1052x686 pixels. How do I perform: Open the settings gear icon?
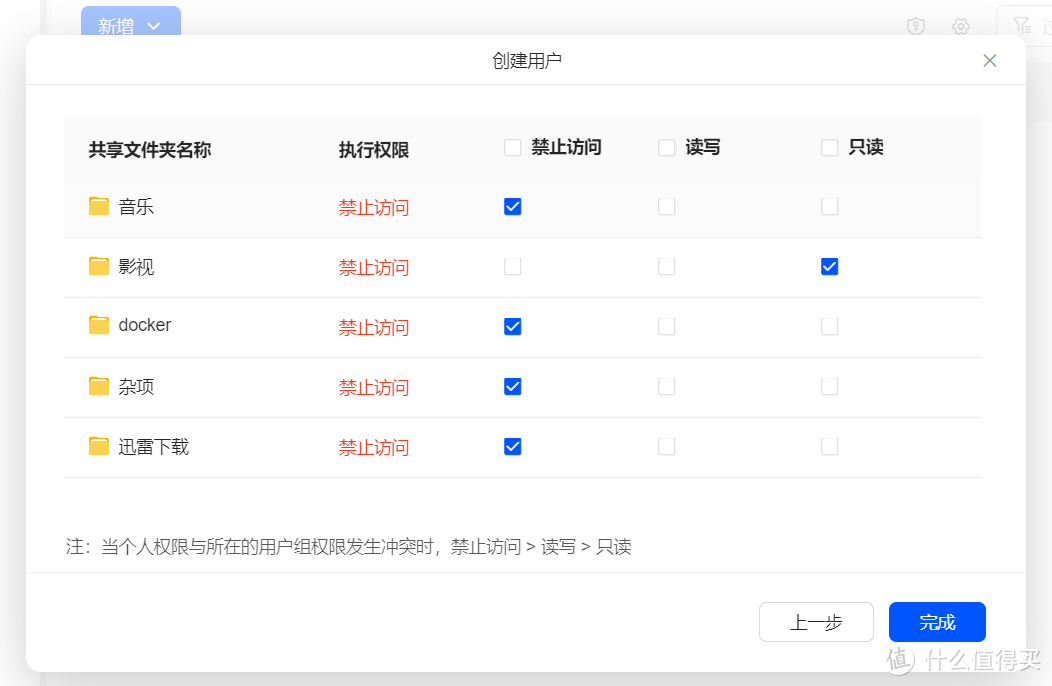tap(961, 26)
